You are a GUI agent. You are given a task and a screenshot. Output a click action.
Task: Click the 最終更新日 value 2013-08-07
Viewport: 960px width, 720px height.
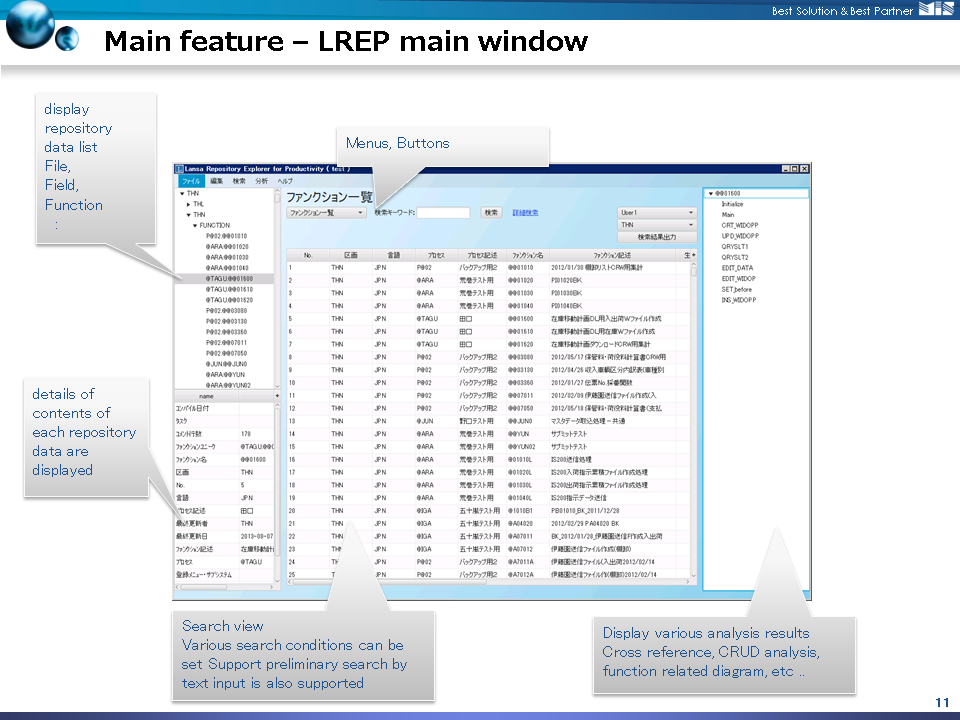click(x=257, y=536)
